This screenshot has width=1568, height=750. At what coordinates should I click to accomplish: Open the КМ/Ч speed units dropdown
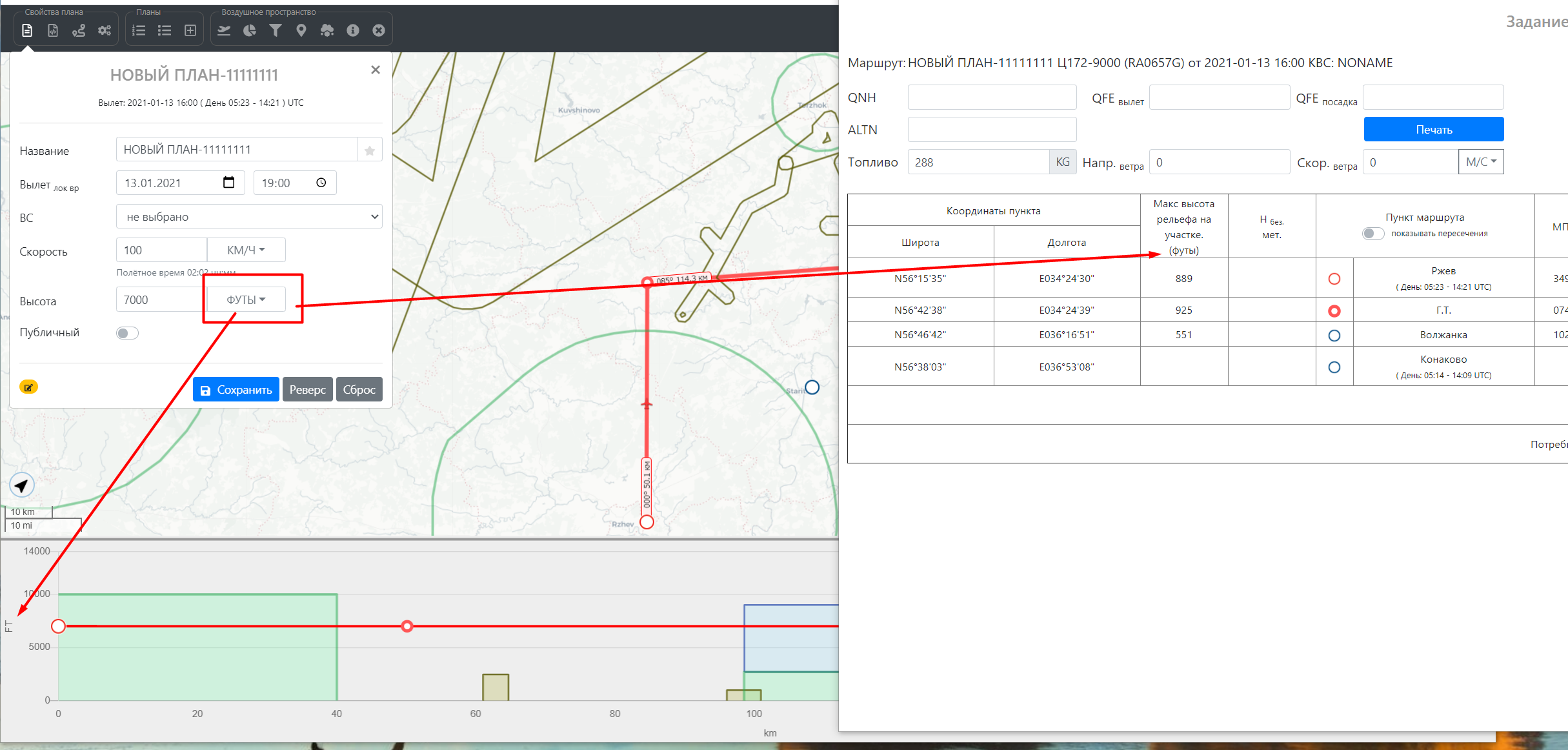(x=246, y=250)
